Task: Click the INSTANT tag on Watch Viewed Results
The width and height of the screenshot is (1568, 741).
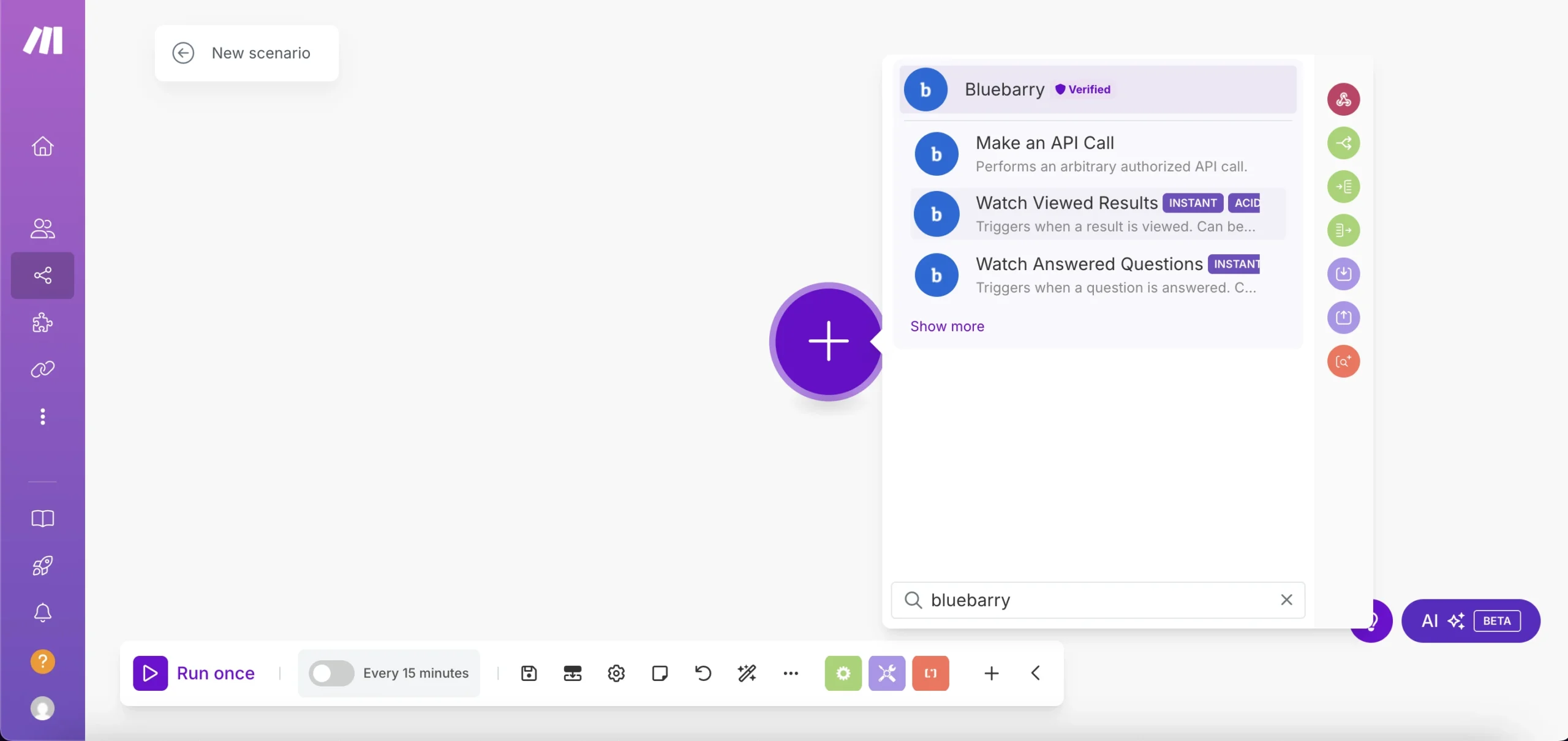Action: 1193,203
